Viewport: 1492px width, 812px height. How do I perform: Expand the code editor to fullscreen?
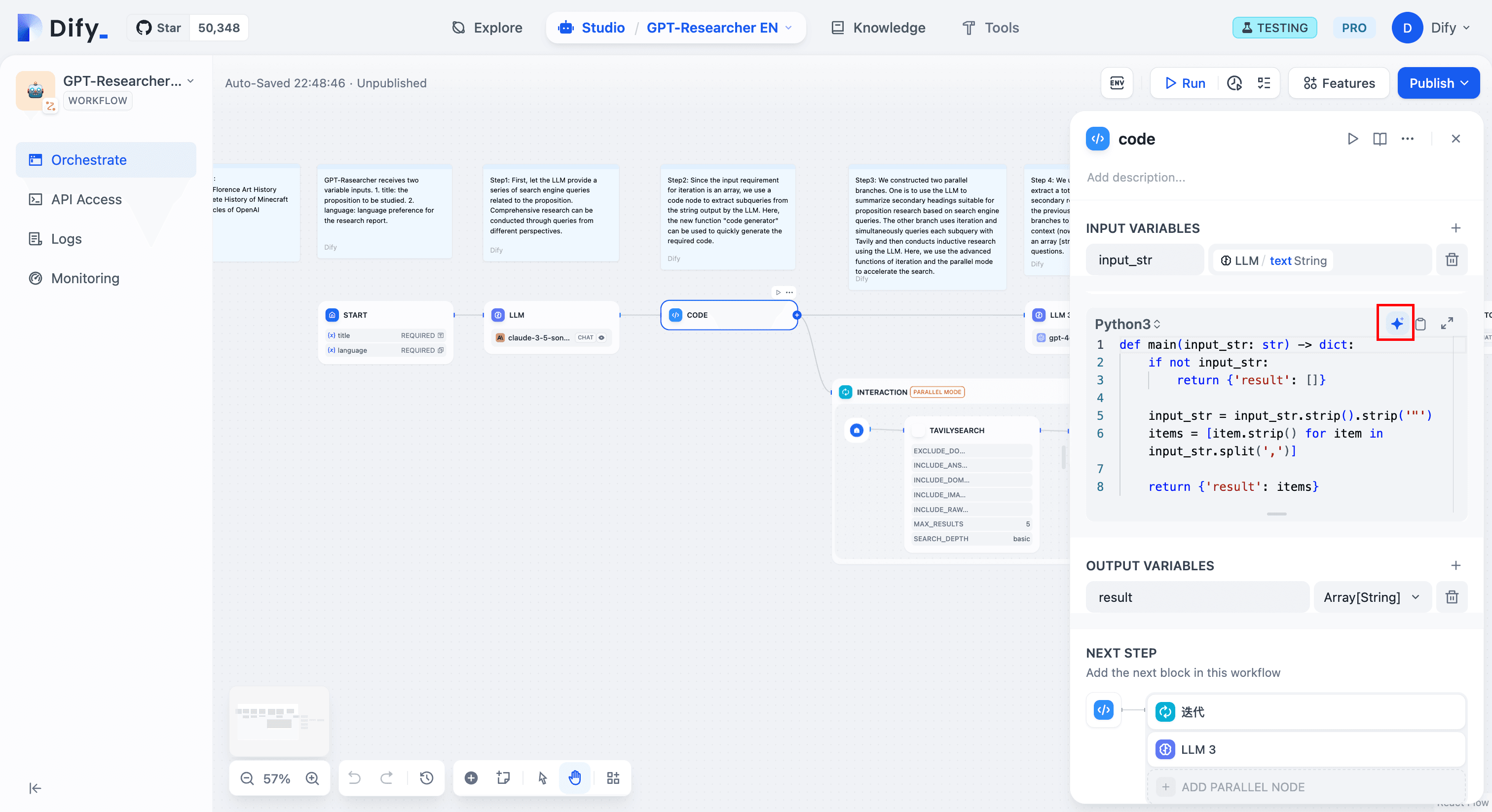coord(1447,323)
